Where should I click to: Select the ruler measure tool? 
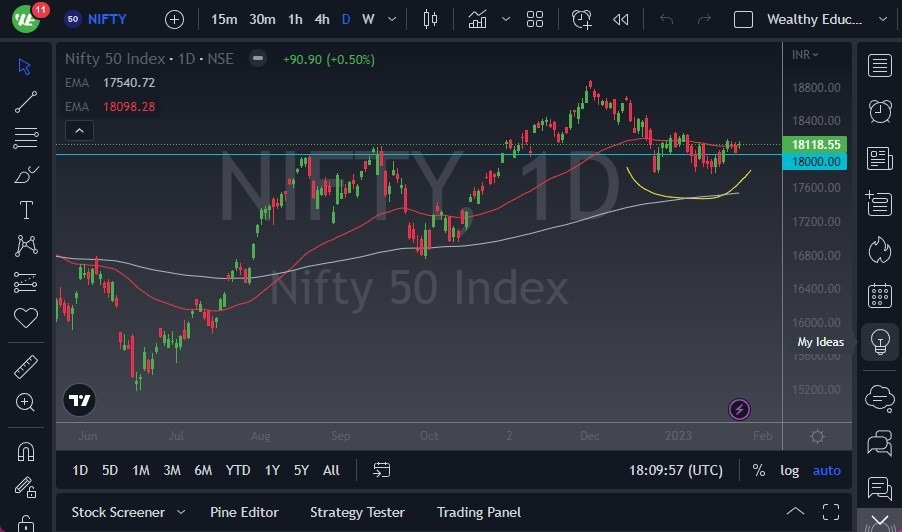25,366
